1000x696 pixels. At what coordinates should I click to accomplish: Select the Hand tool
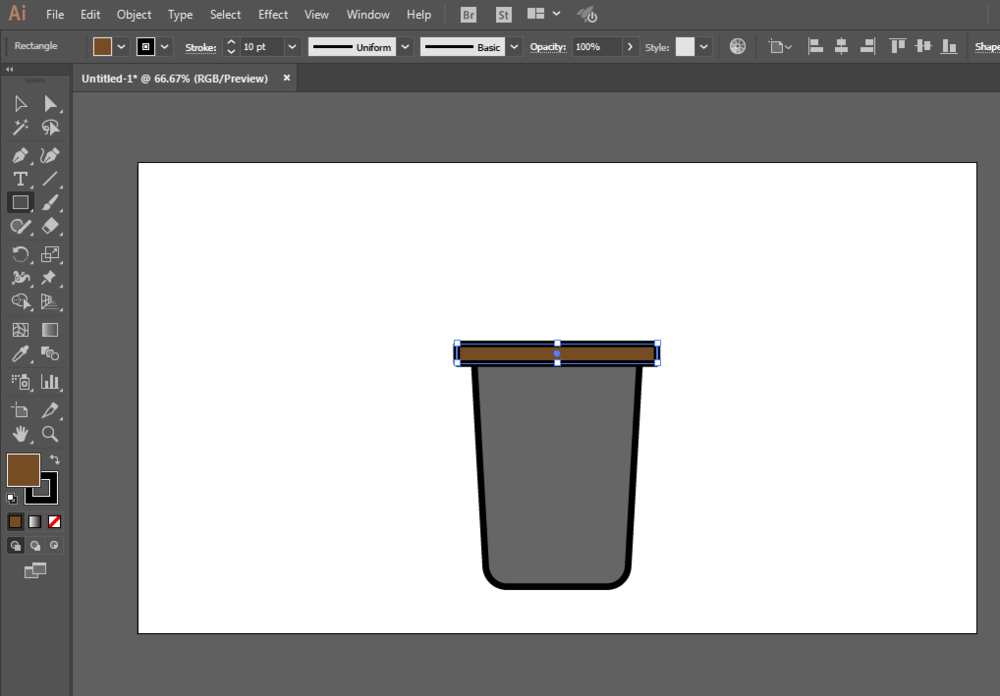click(x=20, y=434)
